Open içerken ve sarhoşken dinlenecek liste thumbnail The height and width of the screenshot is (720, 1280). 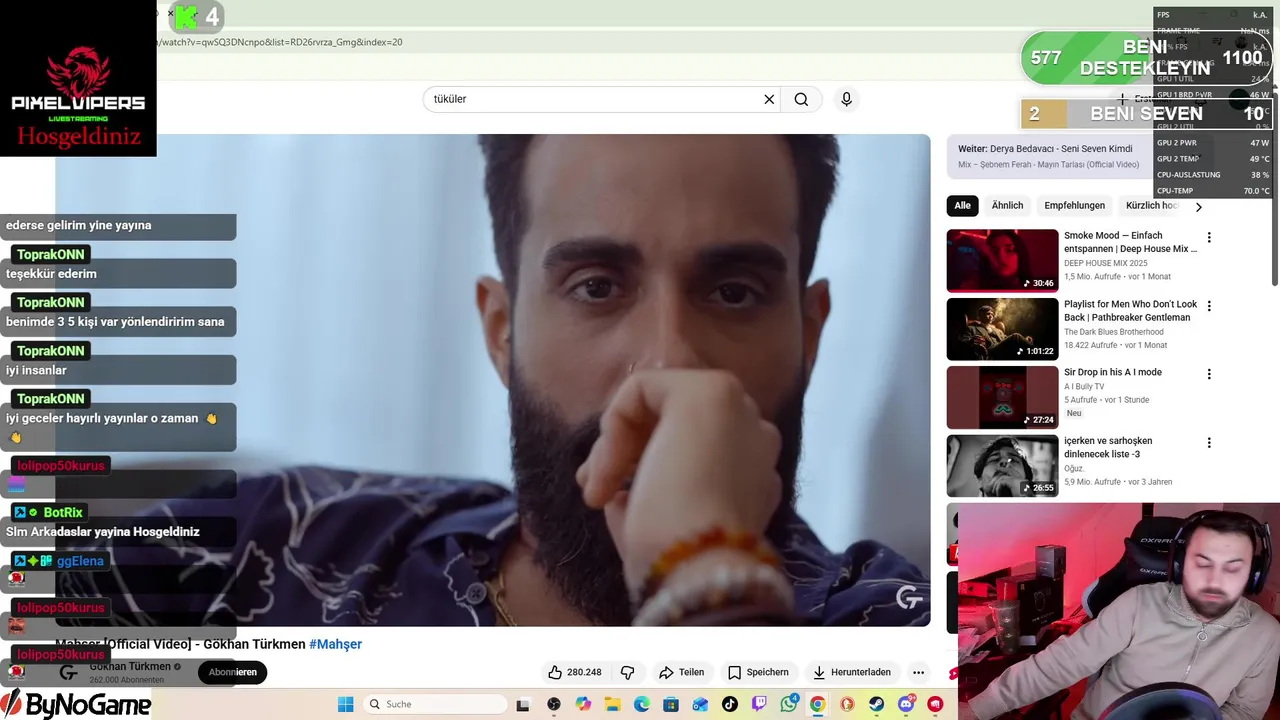1002,465
